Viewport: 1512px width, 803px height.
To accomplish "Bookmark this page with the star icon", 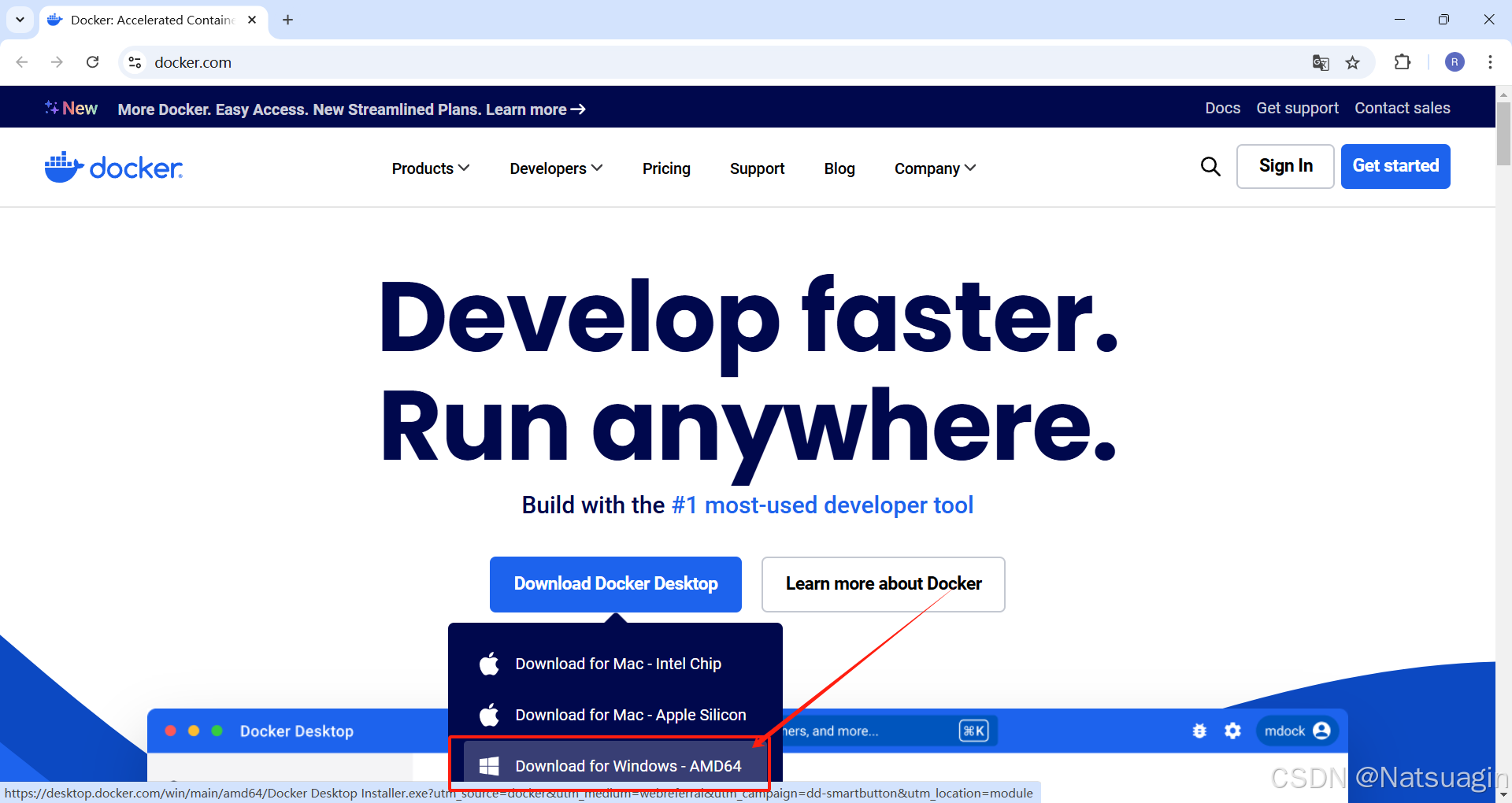I will pos(1352,62).
